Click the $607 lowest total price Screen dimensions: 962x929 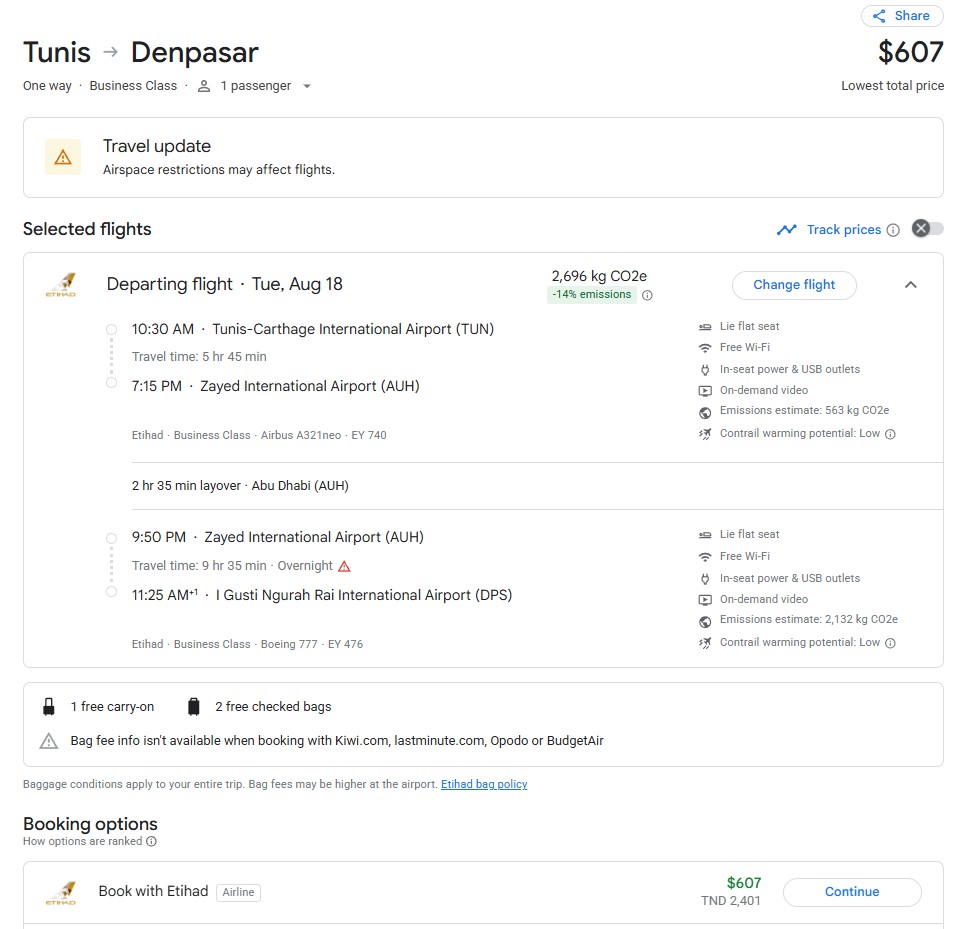(910, 52)
